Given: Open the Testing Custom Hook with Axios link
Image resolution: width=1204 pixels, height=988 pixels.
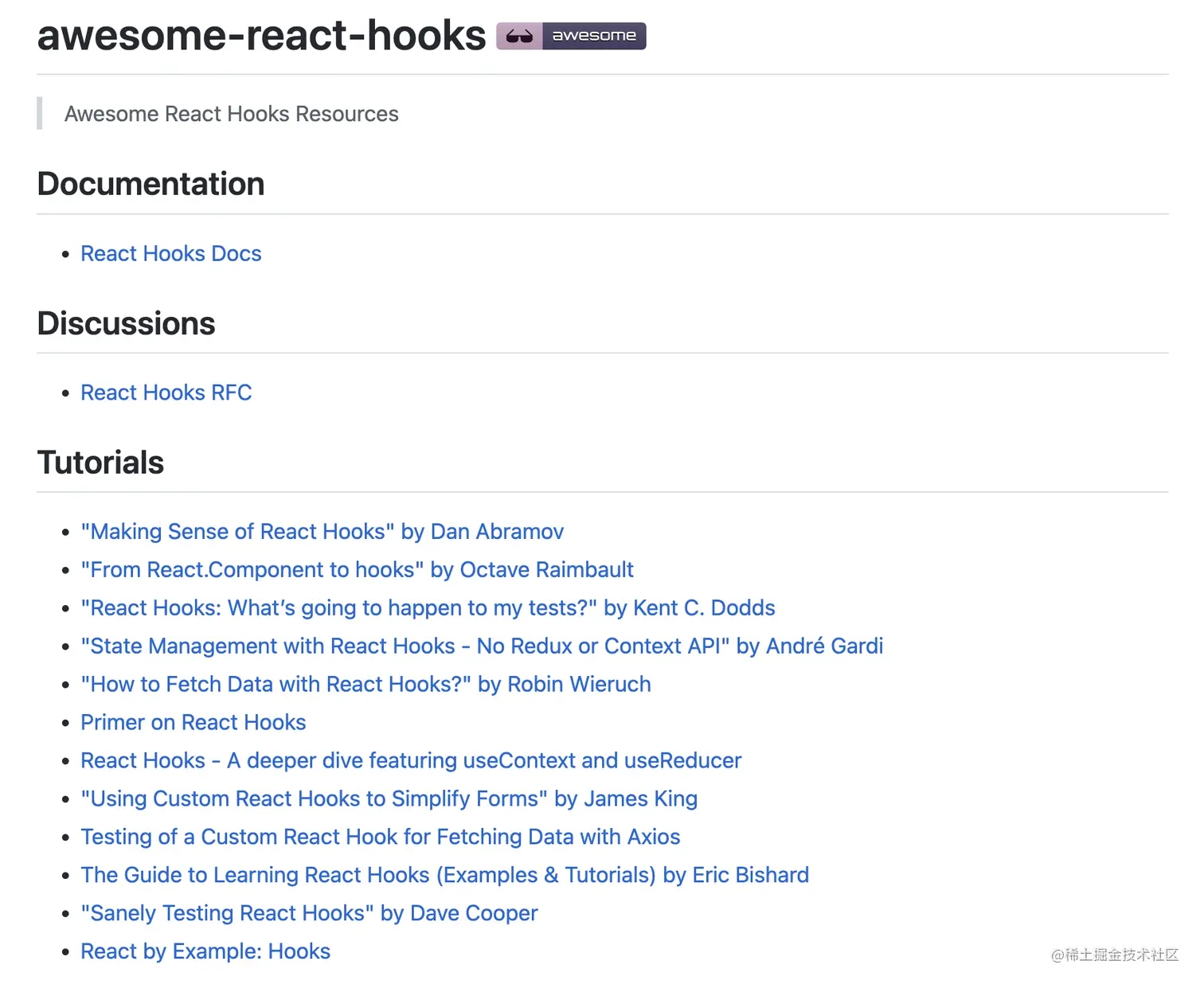Looking at the screenshot, I should coord(381,837).
